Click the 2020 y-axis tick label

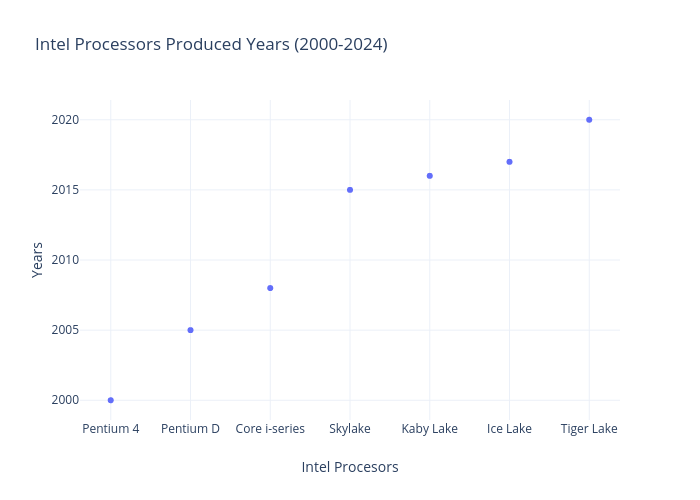65,120
